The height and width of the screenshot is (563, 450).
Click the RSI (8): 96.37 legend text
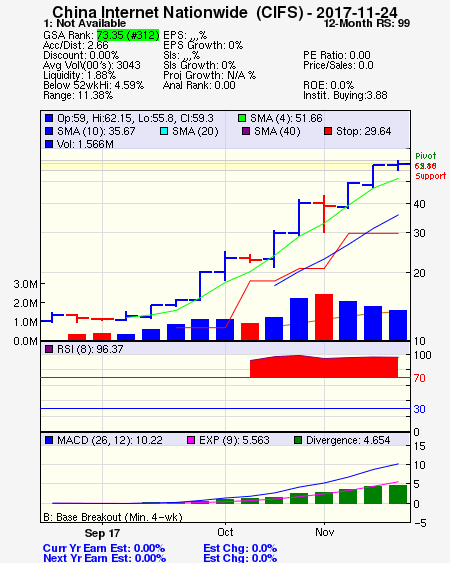point(90,349)
